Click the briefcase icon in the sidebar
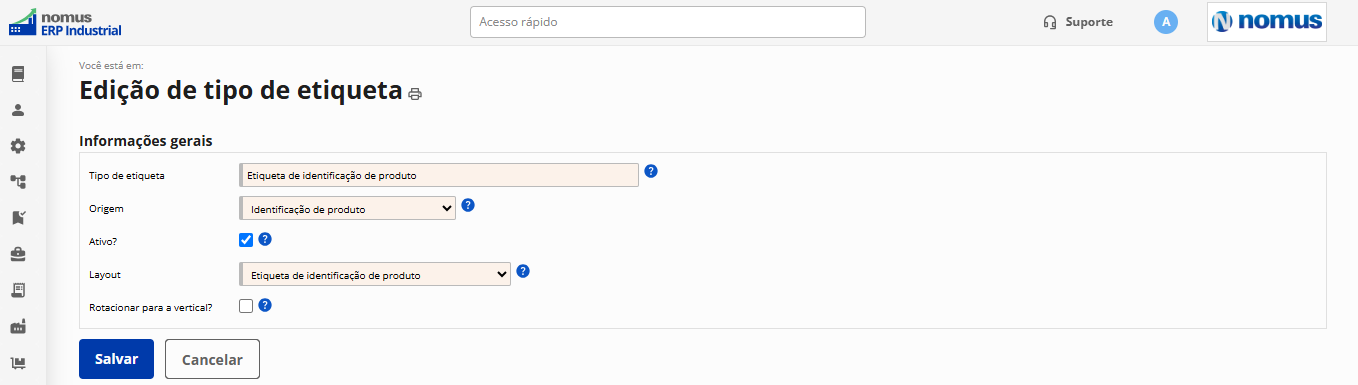This screenshot has height=385, width=1358. tap(18, 254)
